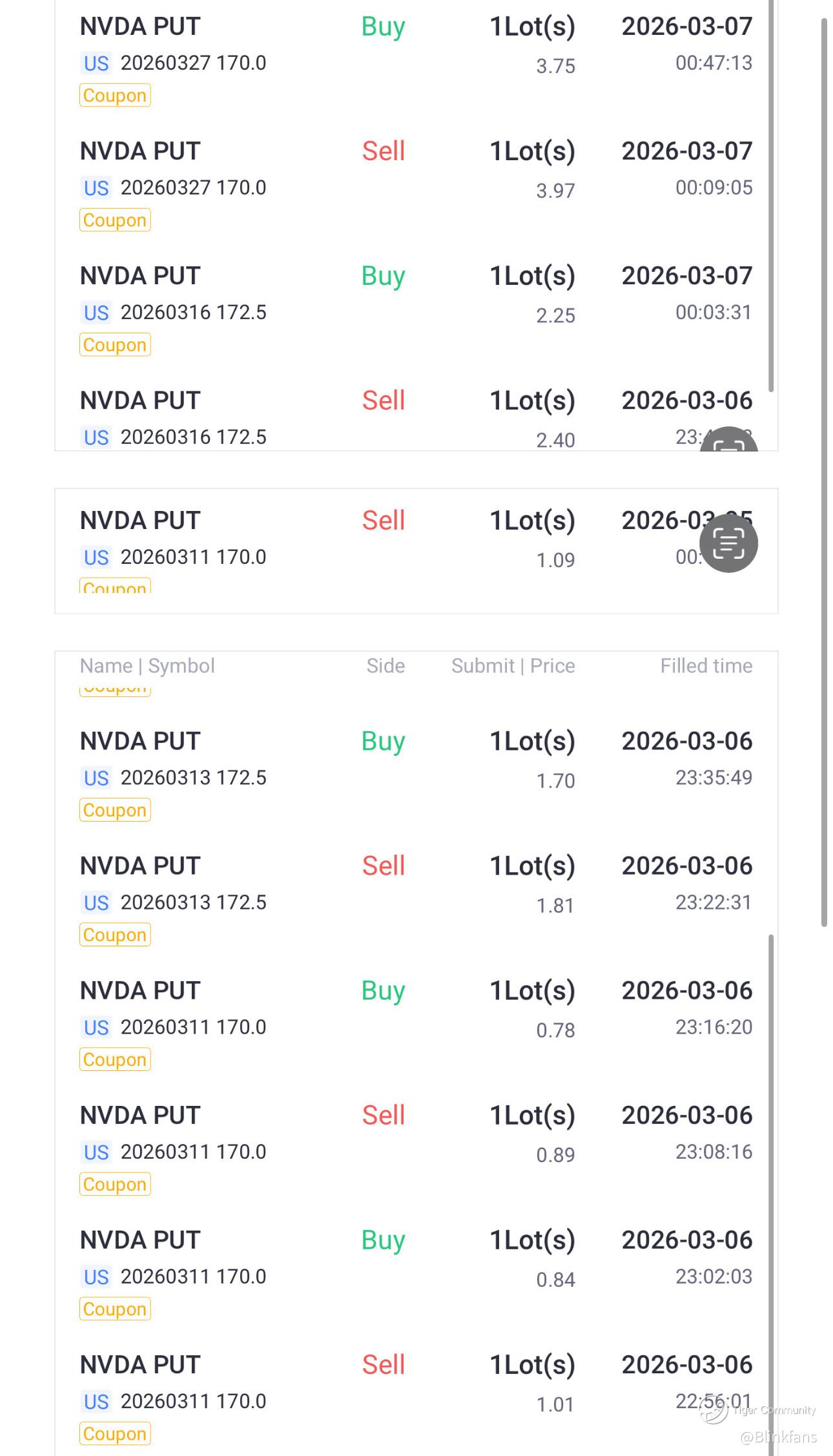Click the Filled time column header
833x1456 pixels.
point(706,666)
